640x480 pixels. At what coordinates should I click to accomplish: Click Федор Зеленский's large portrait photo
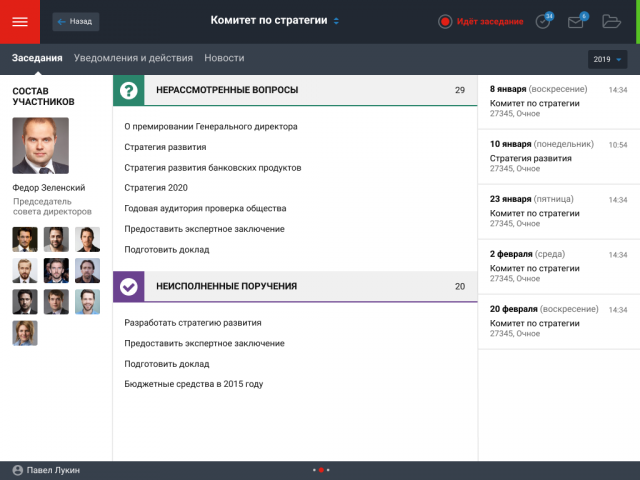point(40,146)
